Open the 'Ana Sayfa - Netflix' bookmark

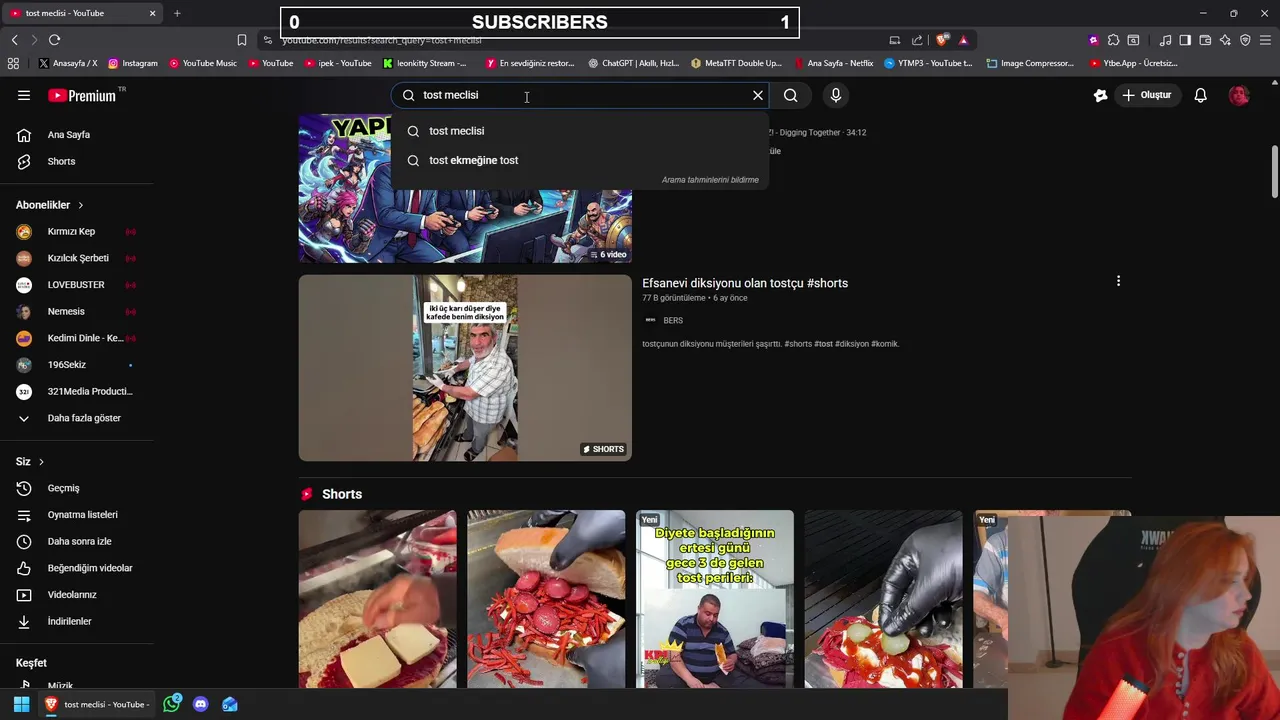(833, 63)
